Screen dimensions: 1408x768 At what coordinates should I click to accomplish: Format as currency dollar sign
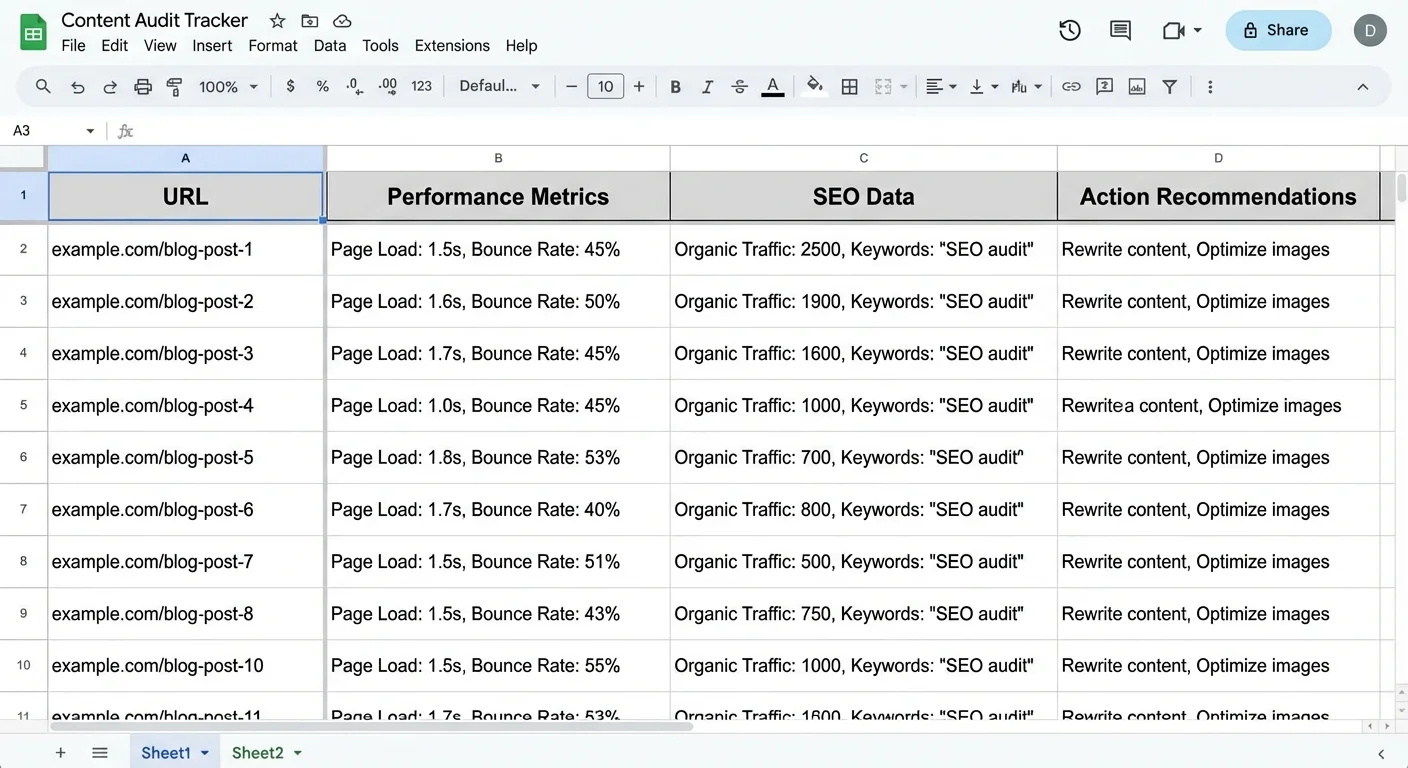[290, 87]
